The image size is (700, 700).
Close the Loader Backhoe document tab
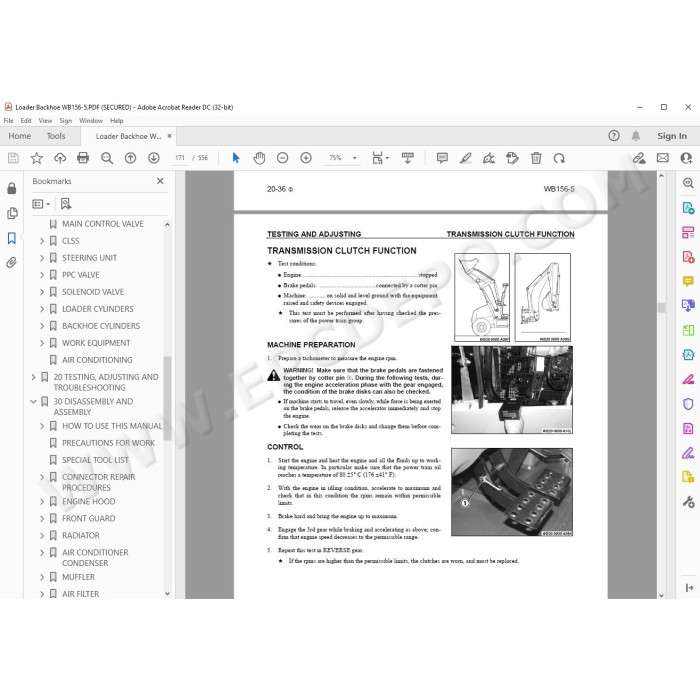170,136
